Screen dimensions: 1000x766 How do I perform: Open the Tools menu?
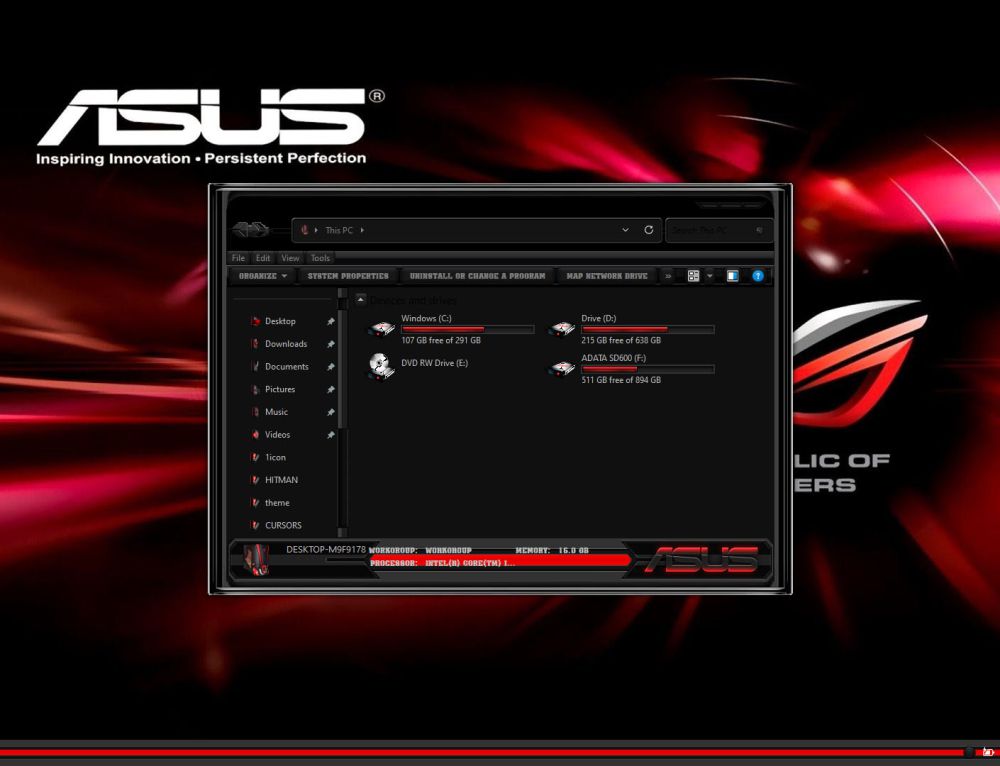click(x=320, y=258)
